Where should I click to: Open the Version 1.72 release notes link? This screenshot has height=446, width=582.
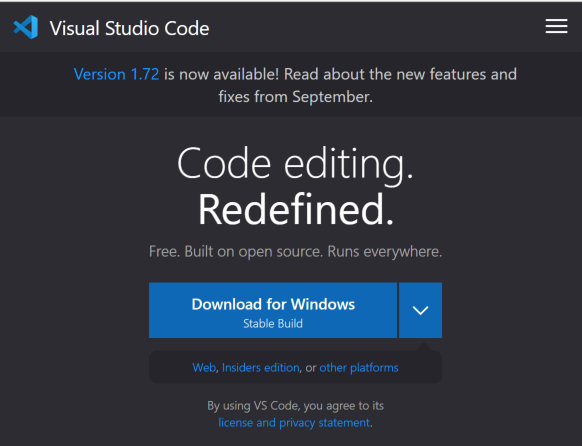116,74
